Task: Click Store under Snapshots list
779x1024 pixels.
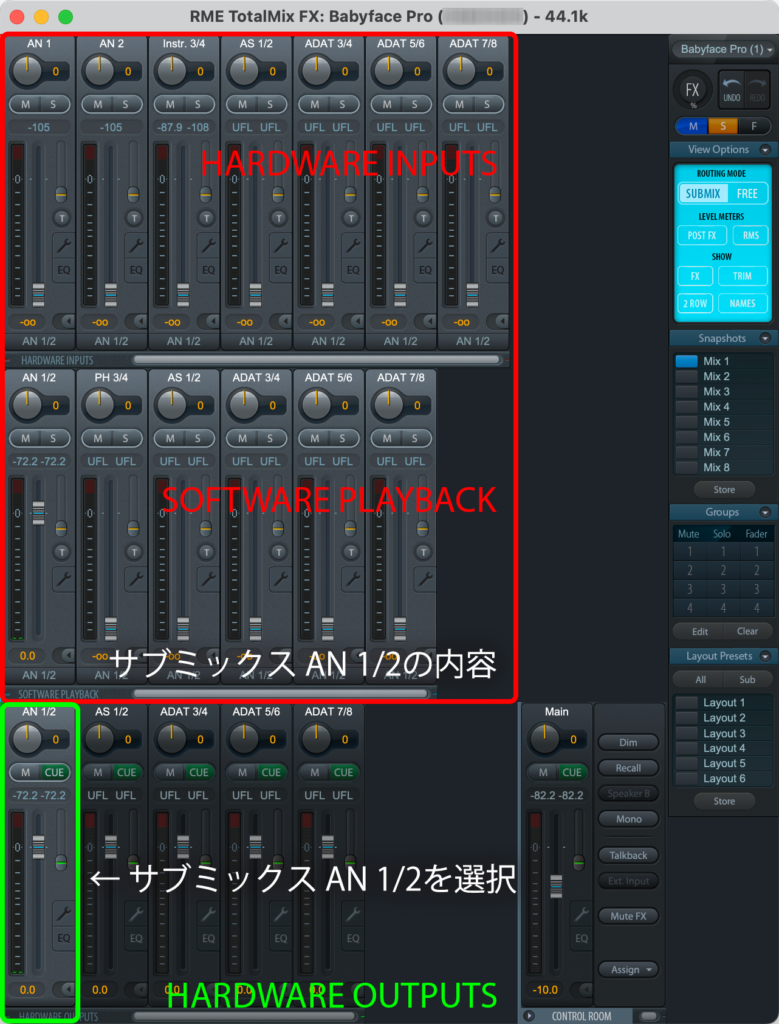Action: [723, 490]
